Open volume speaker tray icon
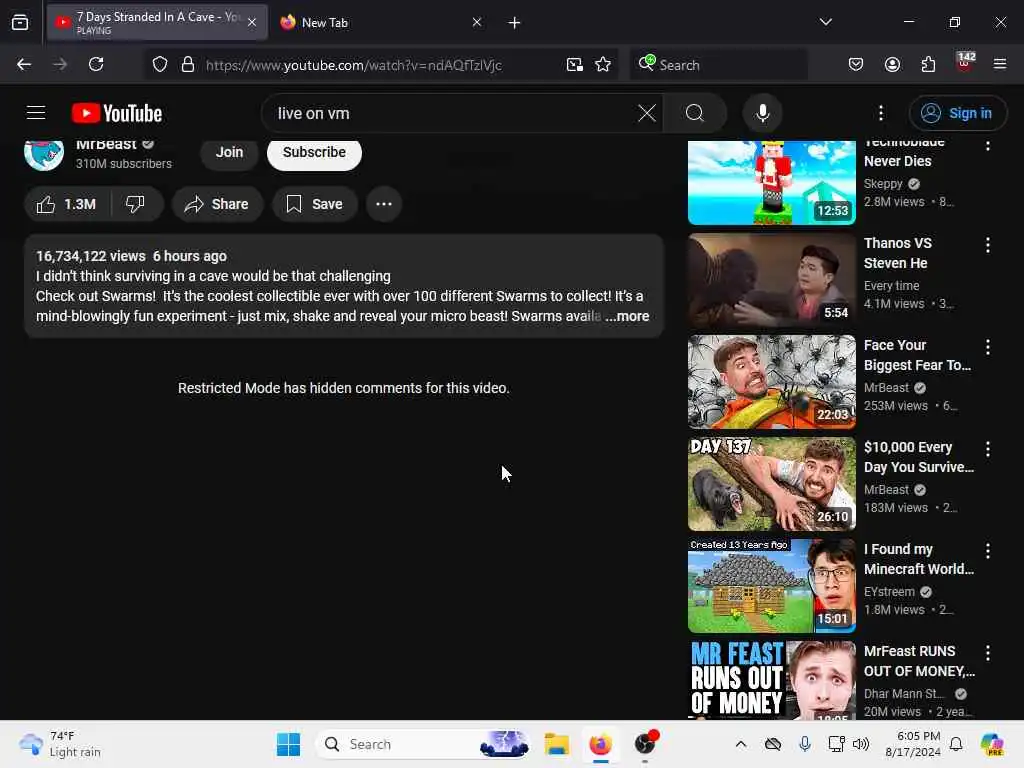 861,744
